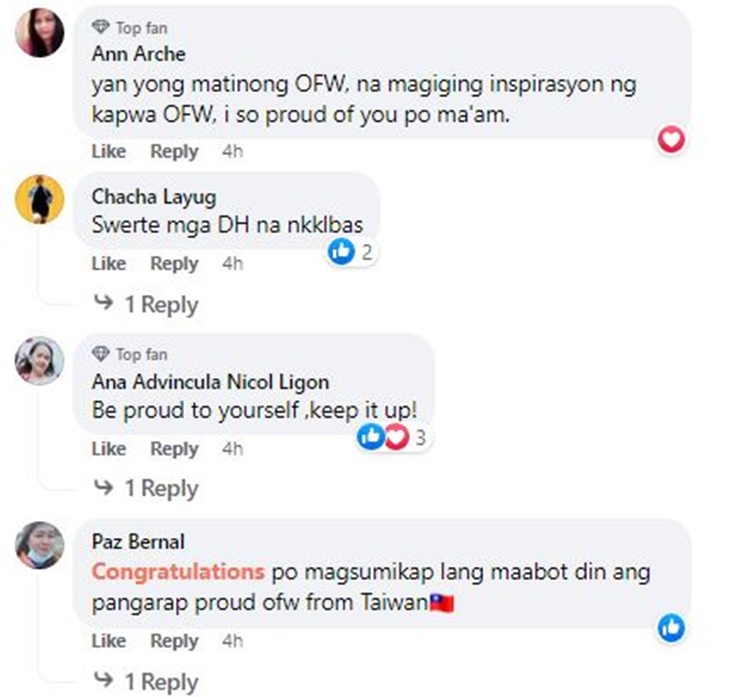
Task: Open Ana Advincula Nicol Ligon's profile picture
Action: (x=40, y=361)
